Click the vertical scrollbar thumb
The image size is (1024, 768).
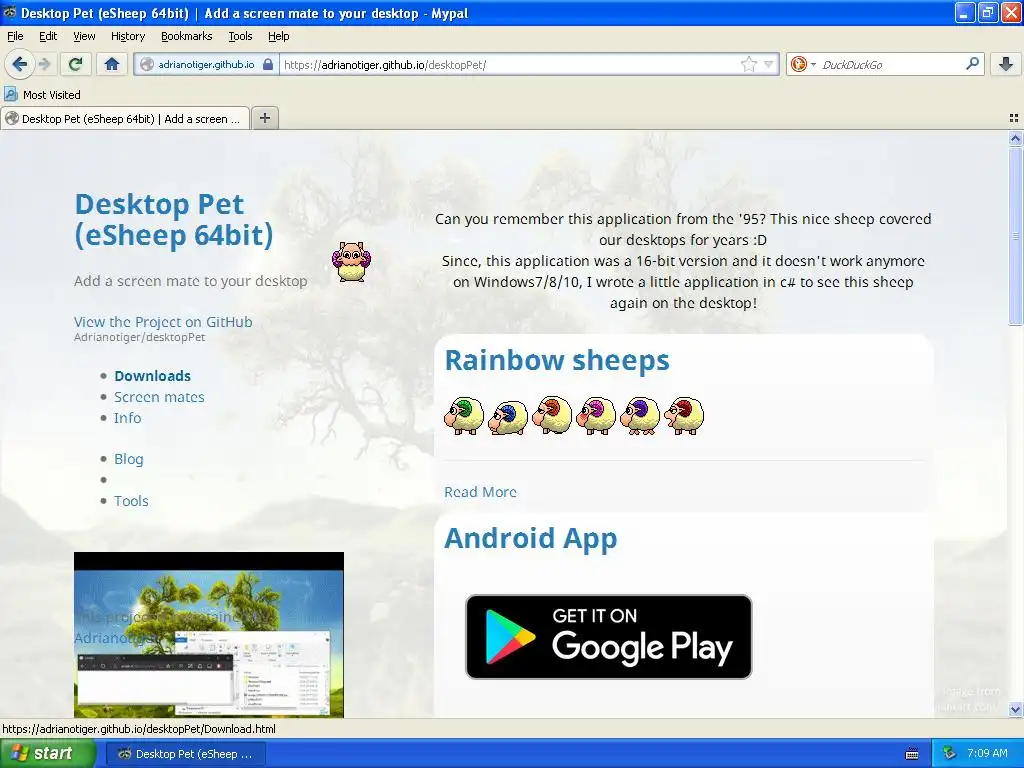1015,236
